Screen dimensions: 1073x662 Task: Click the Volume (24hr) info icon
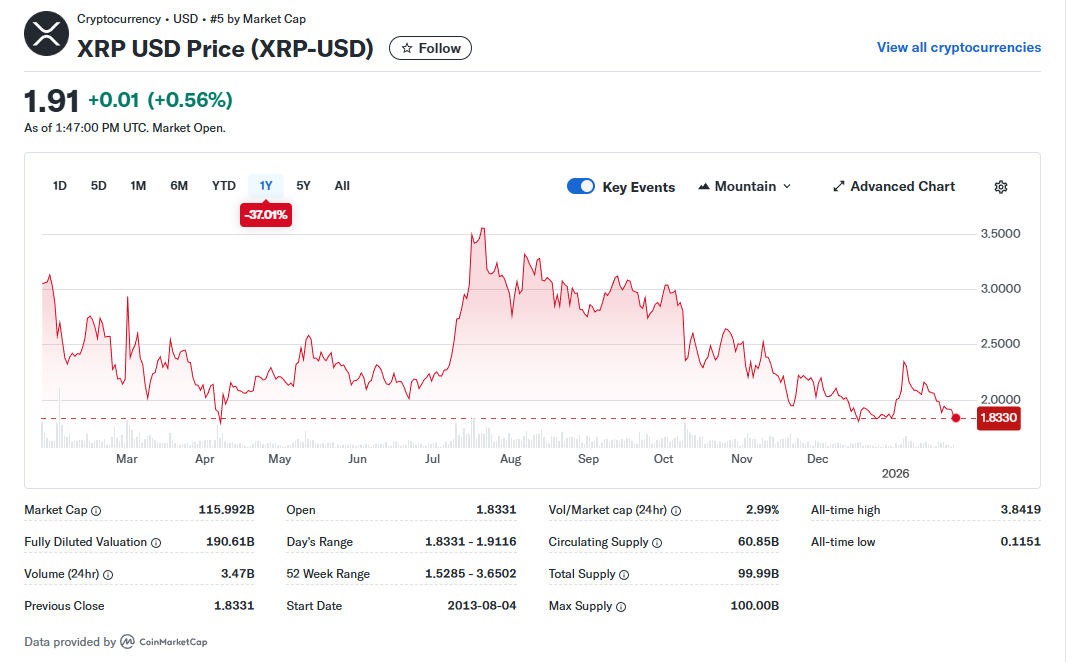(x=108, y=575)
